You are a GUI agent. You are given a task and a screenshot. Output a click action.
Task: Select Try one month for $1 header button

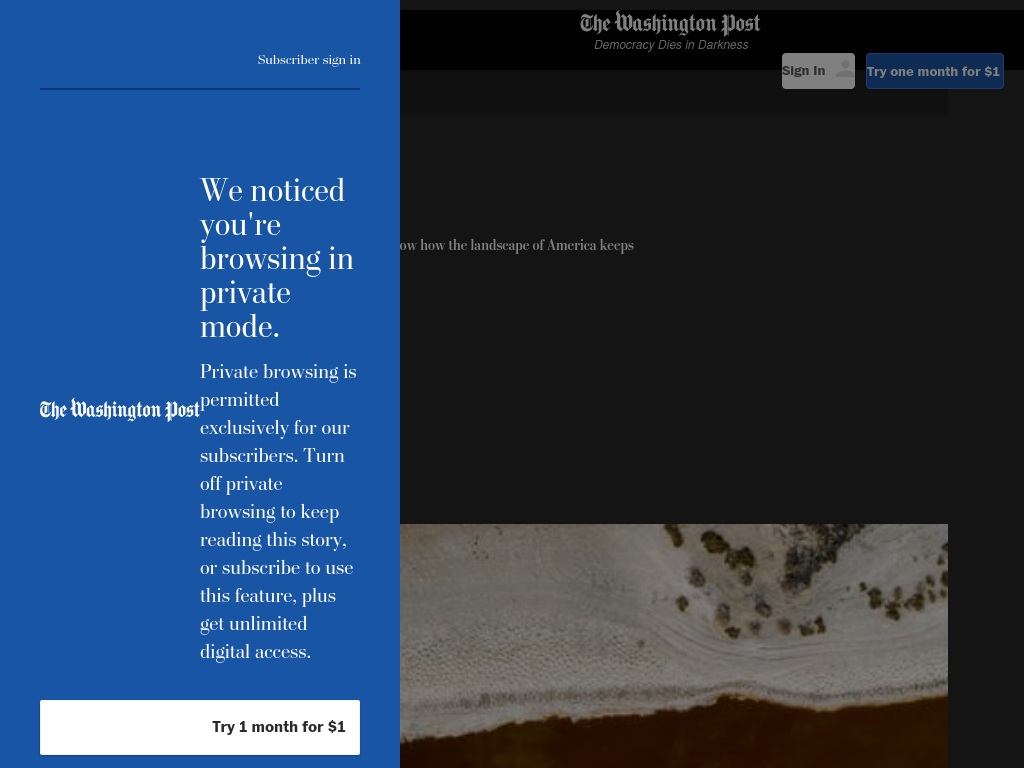coord(935,71)
